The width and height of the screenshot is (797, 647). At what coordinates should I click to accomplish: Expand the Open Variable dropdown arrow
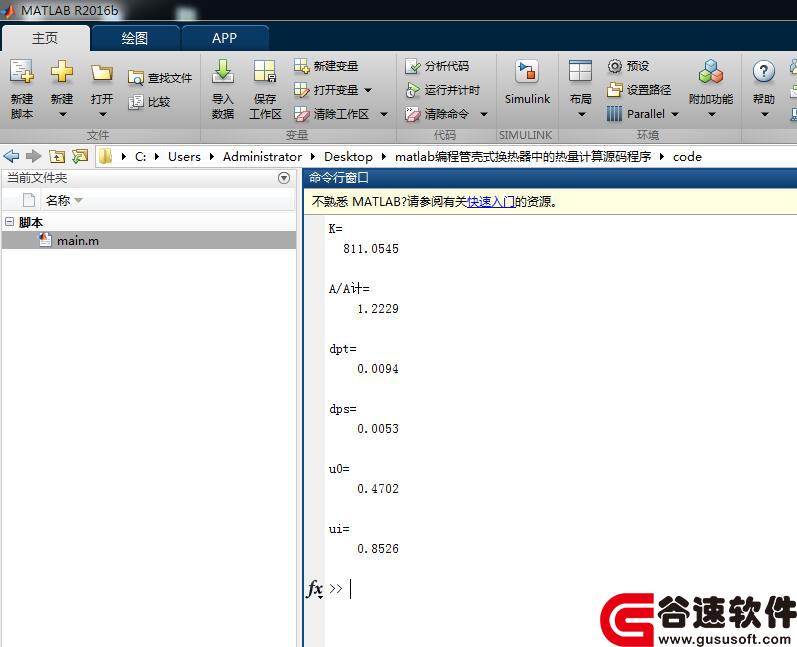click(368, 90)
